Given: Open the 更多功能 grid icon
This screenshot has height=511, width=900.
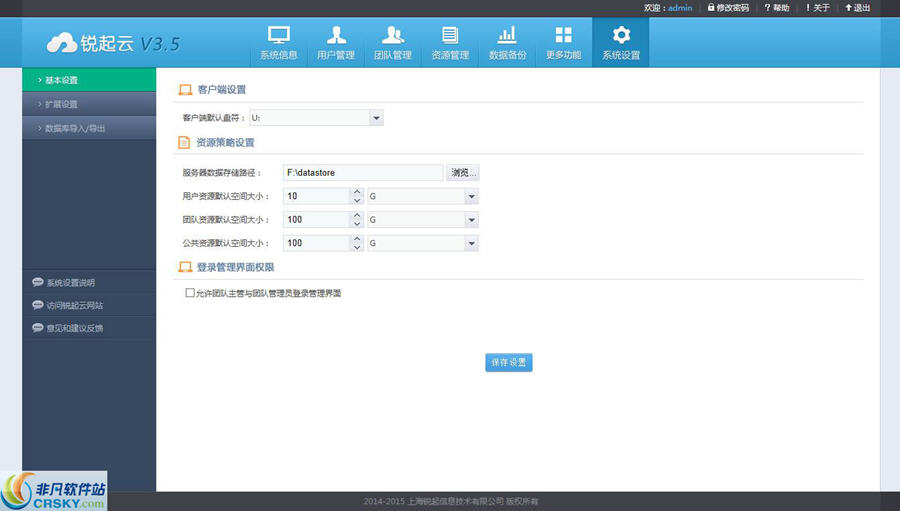Looking at the screenshot, I should [x=564, y=35].
